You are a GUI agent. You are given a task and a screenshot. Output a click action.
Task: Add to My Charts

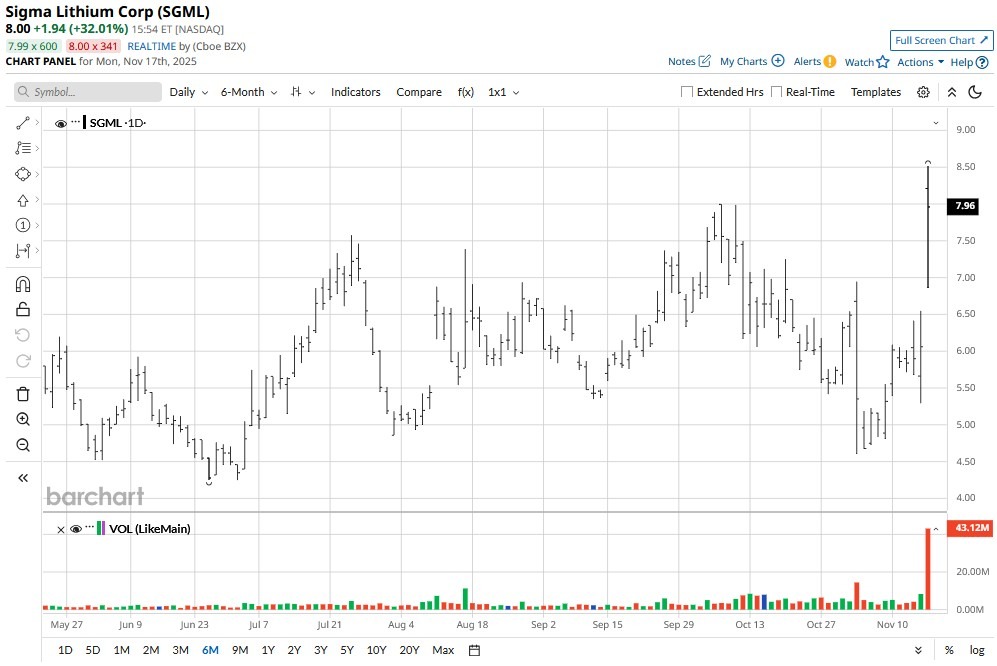752,62
